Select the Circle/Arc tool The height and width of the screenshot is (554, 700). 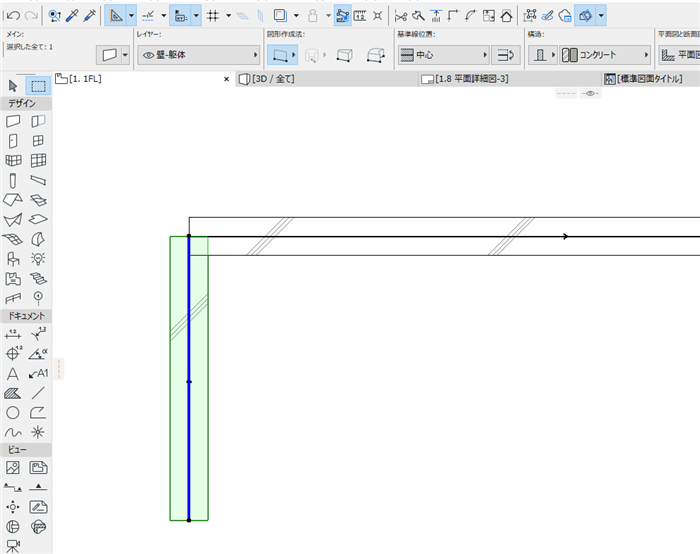[x=13, y=413]
